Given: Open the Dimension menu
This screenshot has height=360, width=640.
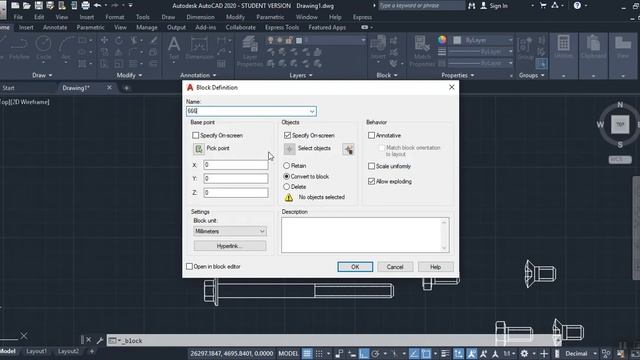Looking at the screenshot, I should coord(200,17).
